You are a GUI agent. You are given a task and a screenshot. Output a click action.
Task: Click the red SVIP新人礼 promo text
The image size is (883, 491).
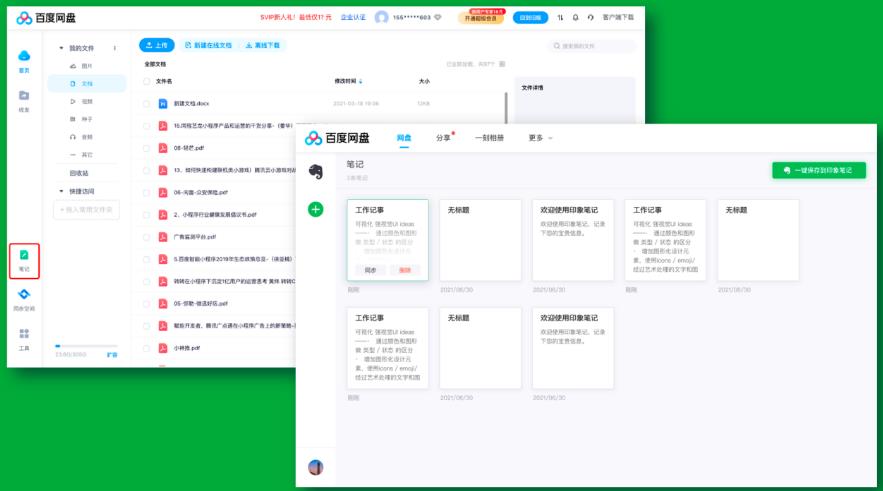296,17
